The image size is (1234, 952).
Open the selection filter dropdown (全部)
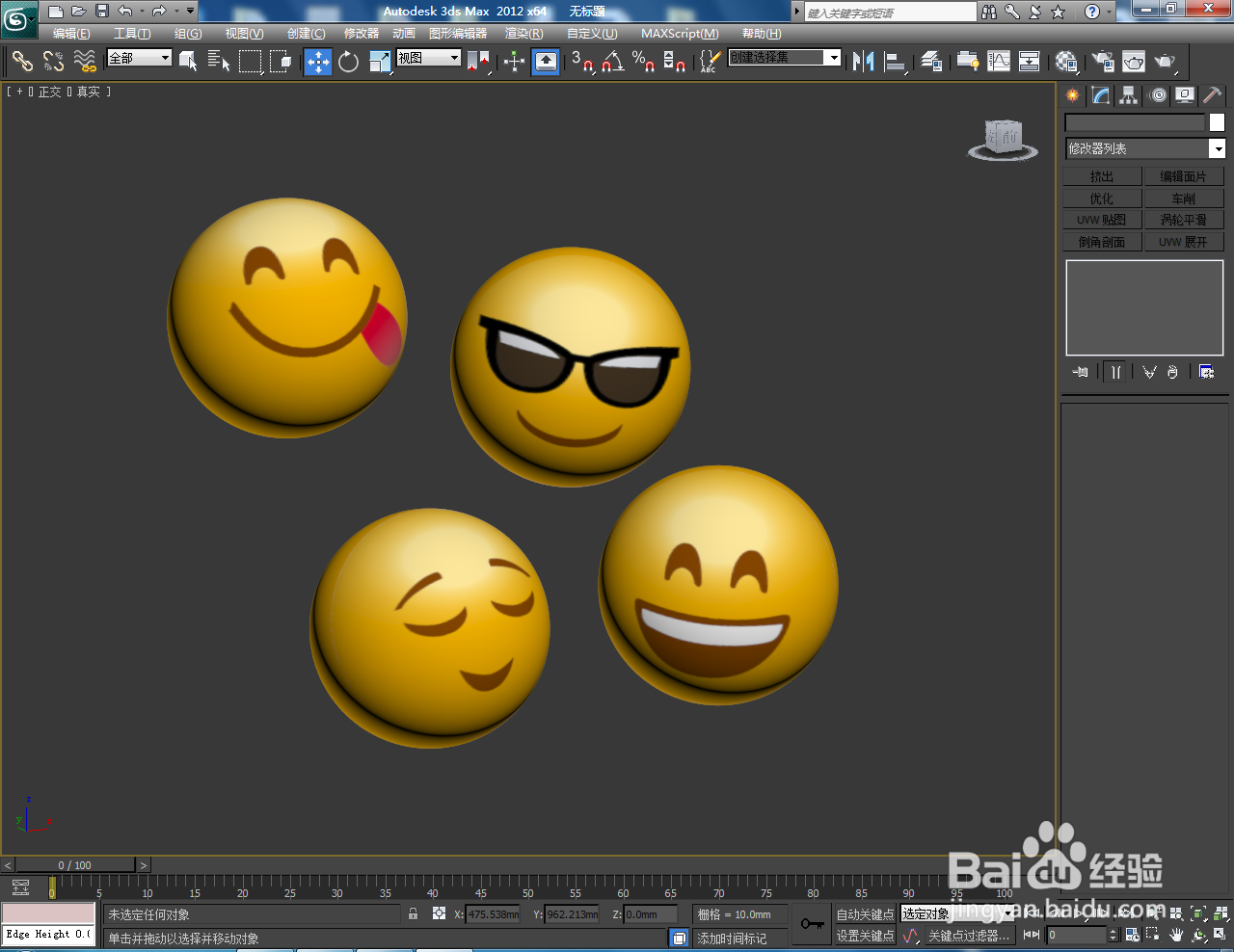click(140, 58)
